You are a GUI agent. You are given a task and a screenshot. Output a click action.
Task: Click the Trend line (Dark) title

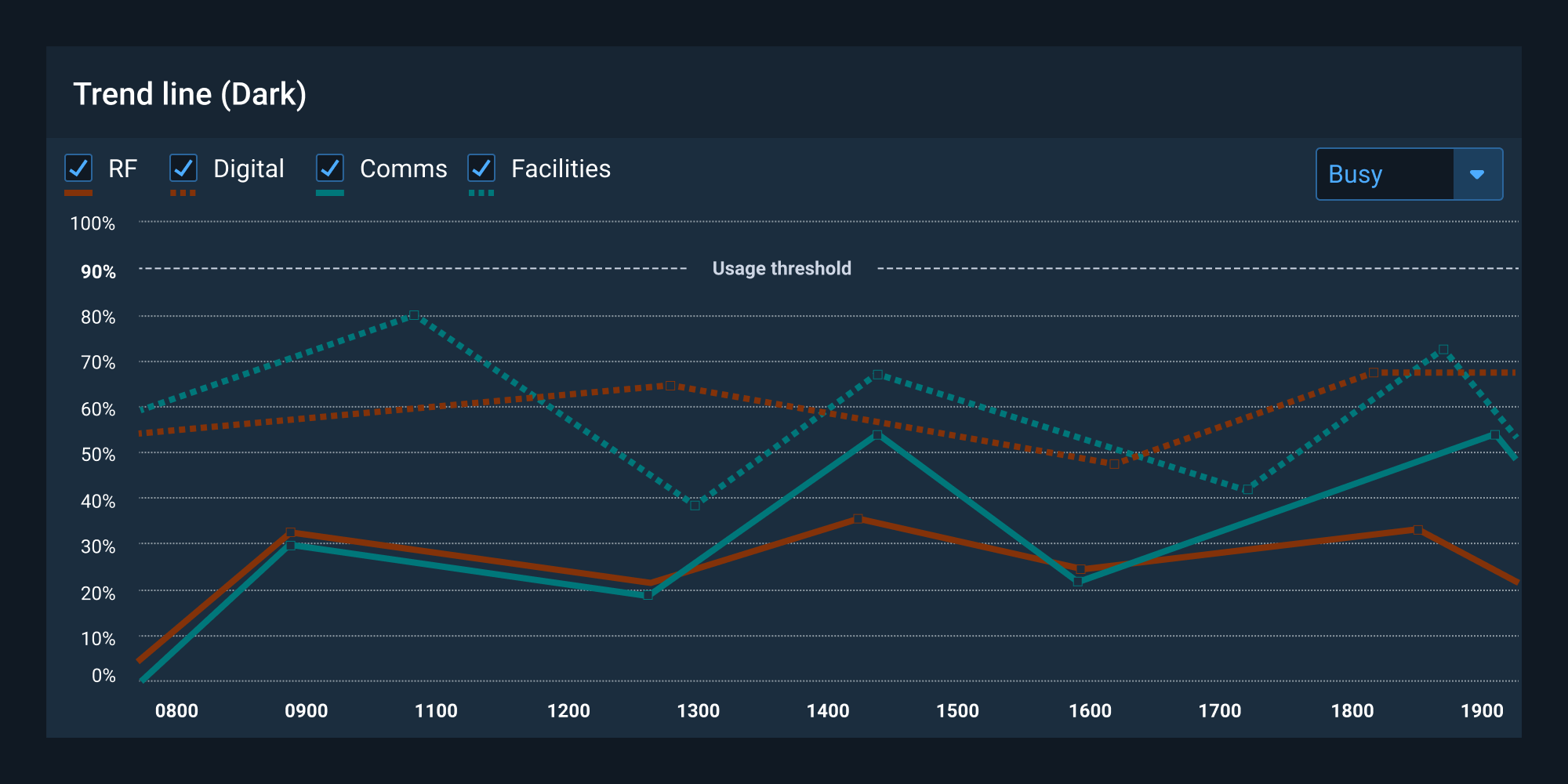(x=190, y=94)
